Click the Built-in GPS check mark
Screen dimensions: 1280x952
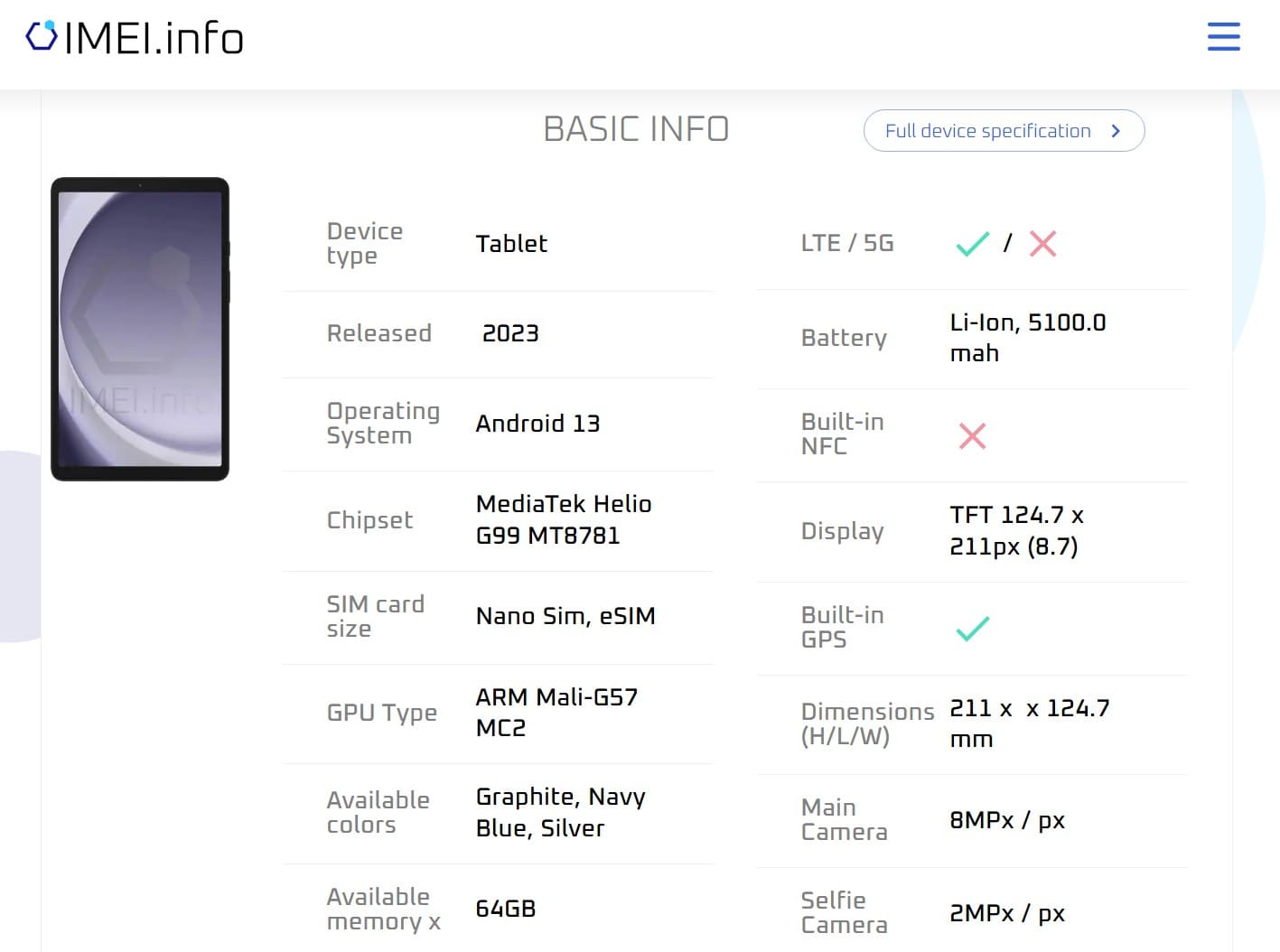click(972, 629)
